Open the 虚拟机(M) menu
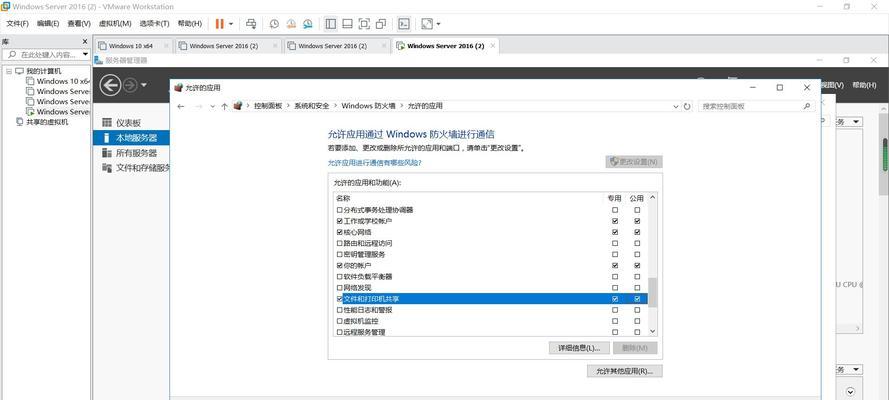Viewport: 889px width, 400px height. [x=115, y=24]
